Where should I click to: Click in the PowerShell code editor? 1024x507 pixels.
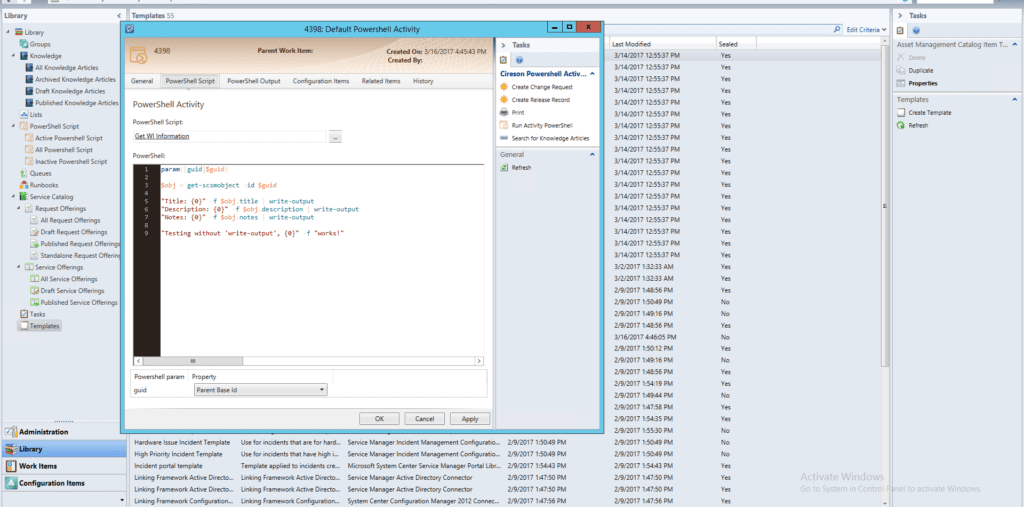[321, 260]
